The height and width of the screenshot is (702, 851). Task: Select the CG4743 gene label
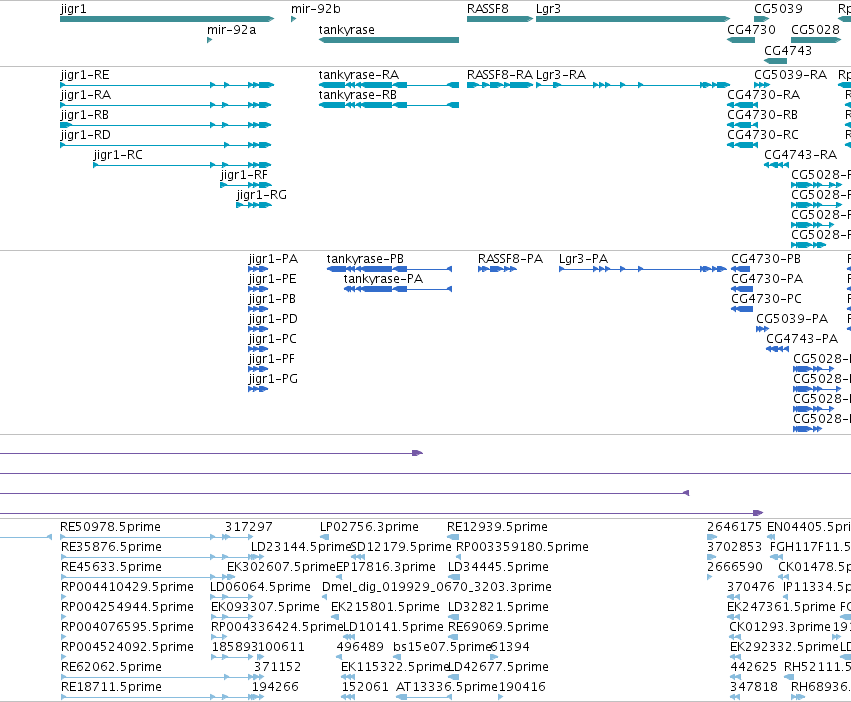click(788, 50)
